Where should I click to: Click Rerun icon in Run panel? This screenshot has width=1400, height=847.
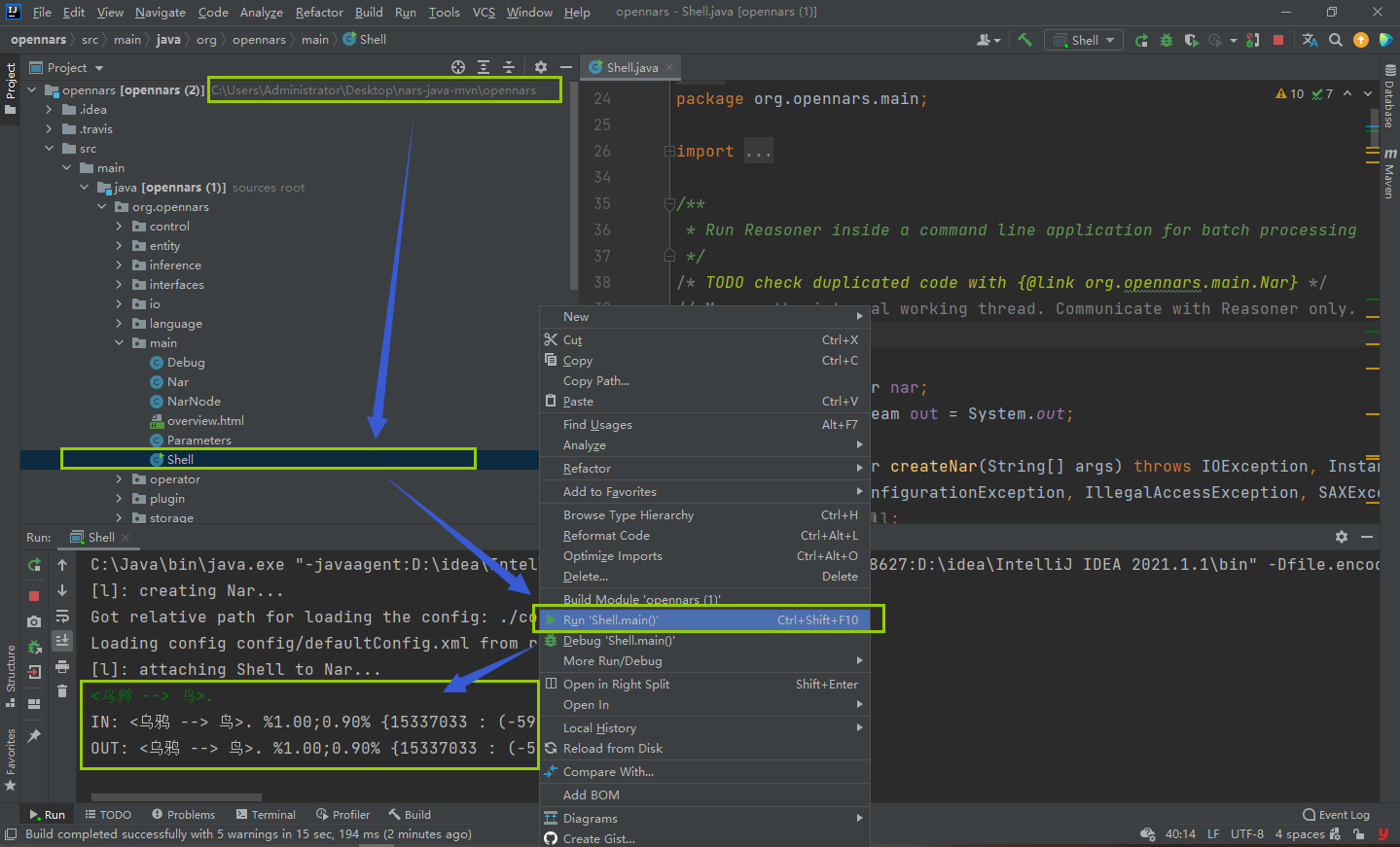[34, 565]
